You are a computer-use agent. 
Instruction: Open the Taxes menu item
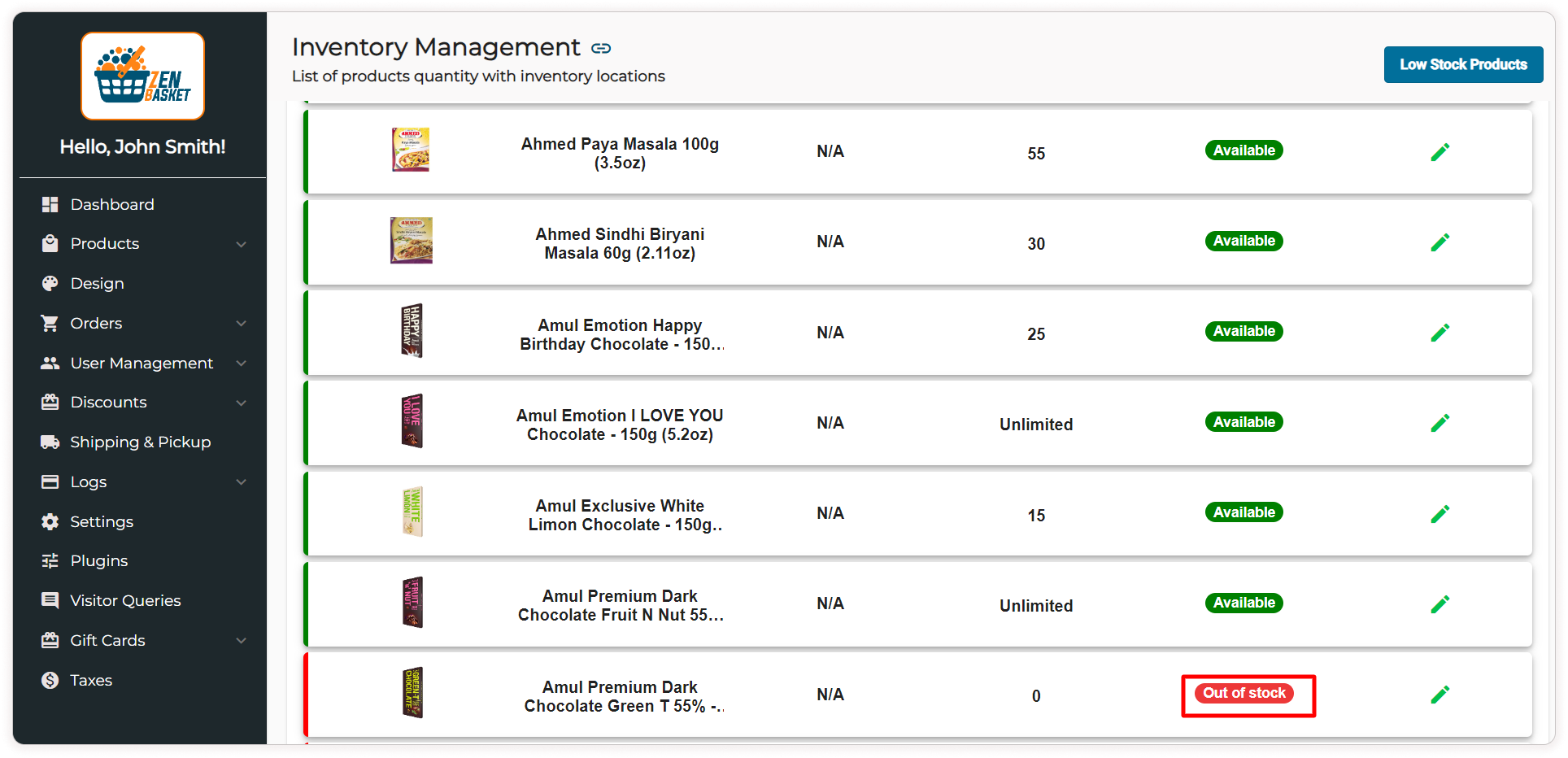(x=91, y=680)
